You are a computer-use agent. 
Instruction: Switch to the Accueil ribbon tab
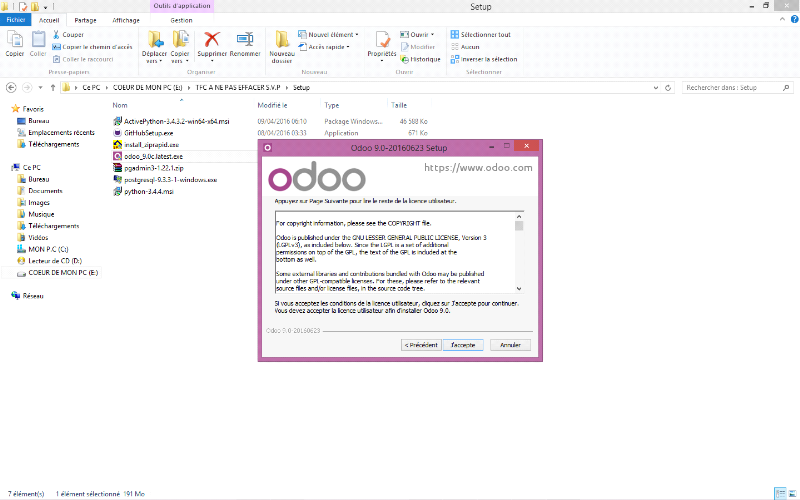(49, 20)
